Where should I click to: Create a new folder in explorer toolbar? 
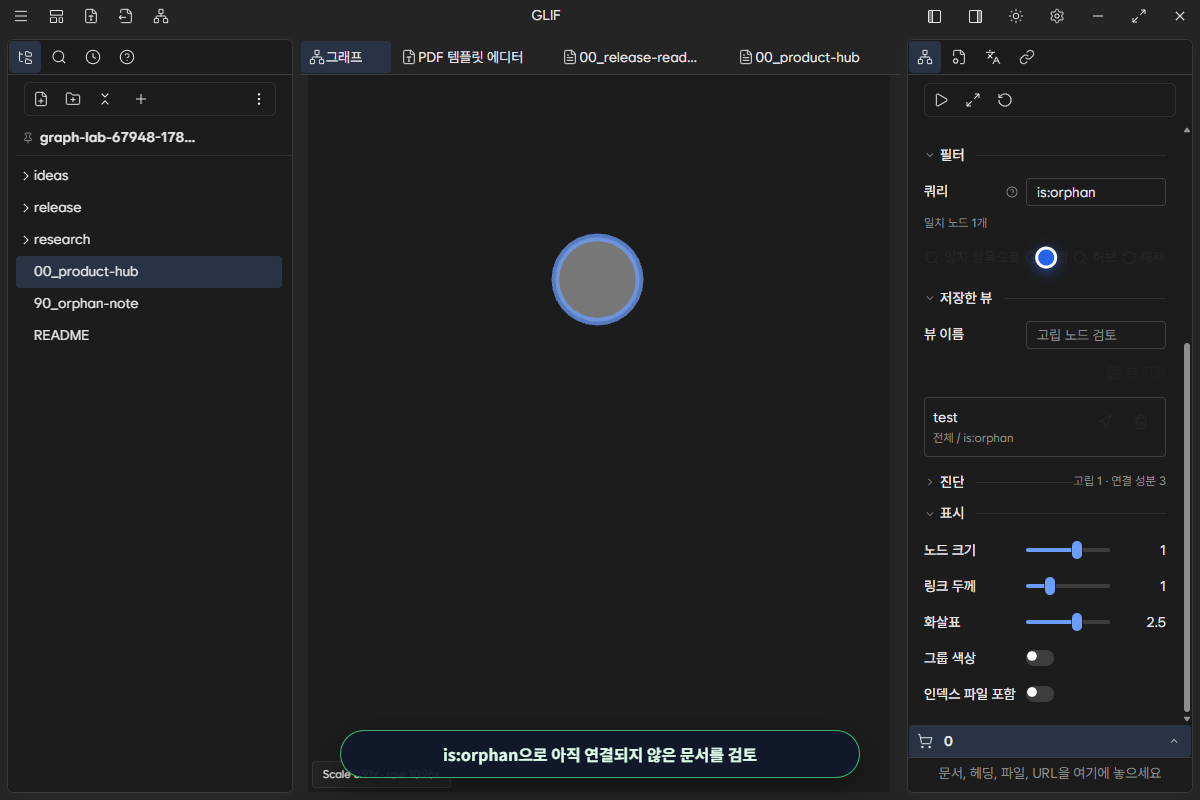point(73,99)
